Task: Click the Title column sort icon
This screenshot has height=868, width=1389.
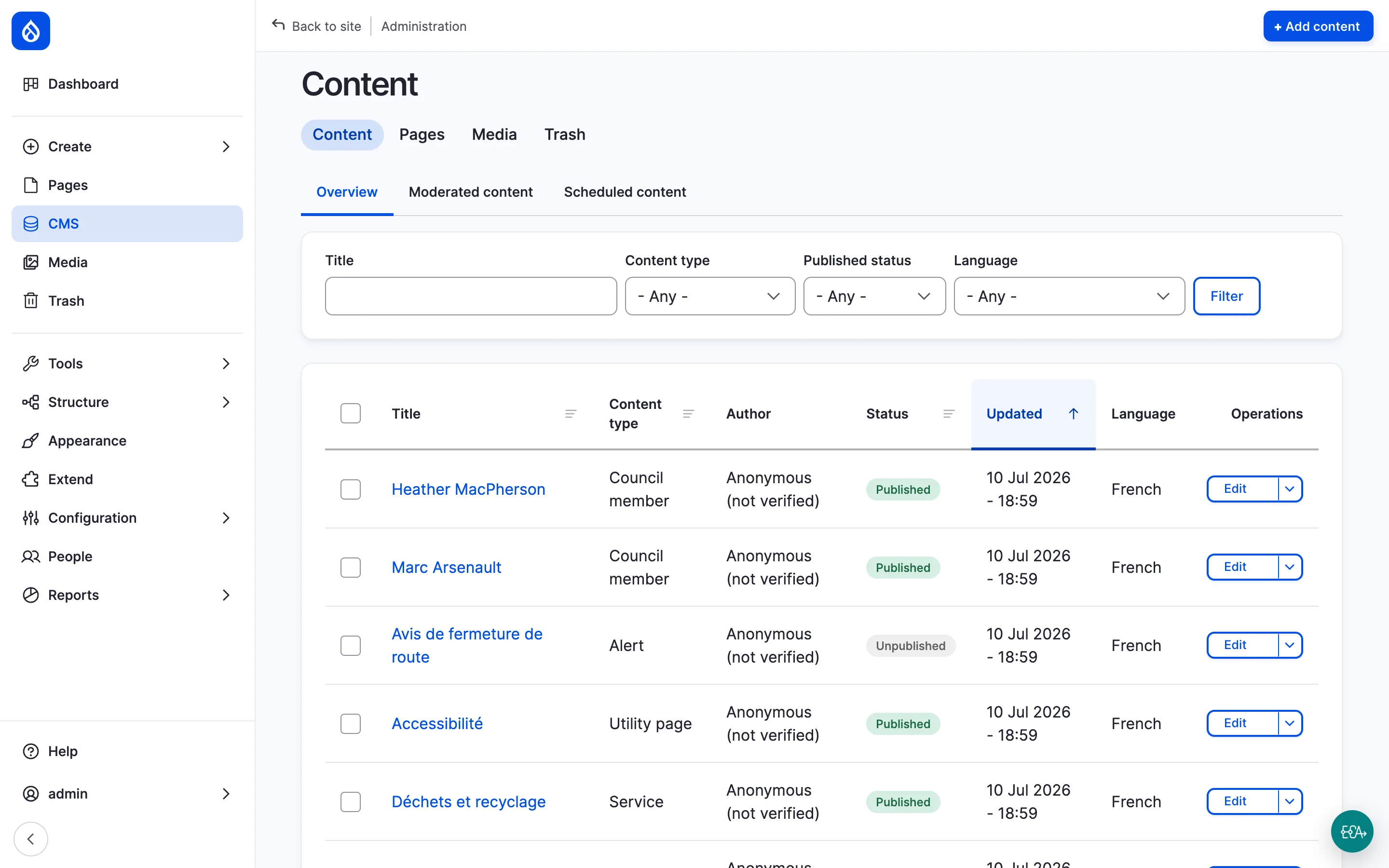Action: tap(571, 414)
